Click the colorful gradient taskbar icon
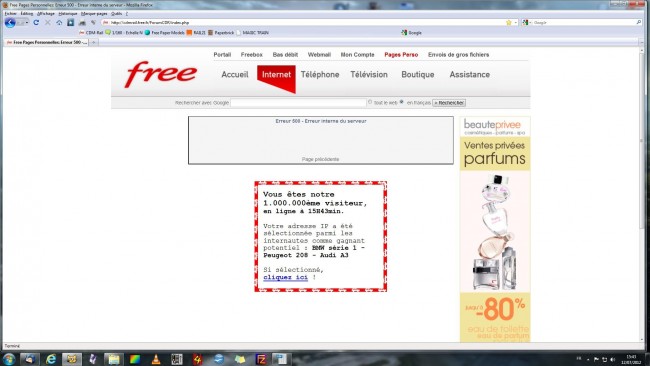650x366 pixels. (135, 359)
